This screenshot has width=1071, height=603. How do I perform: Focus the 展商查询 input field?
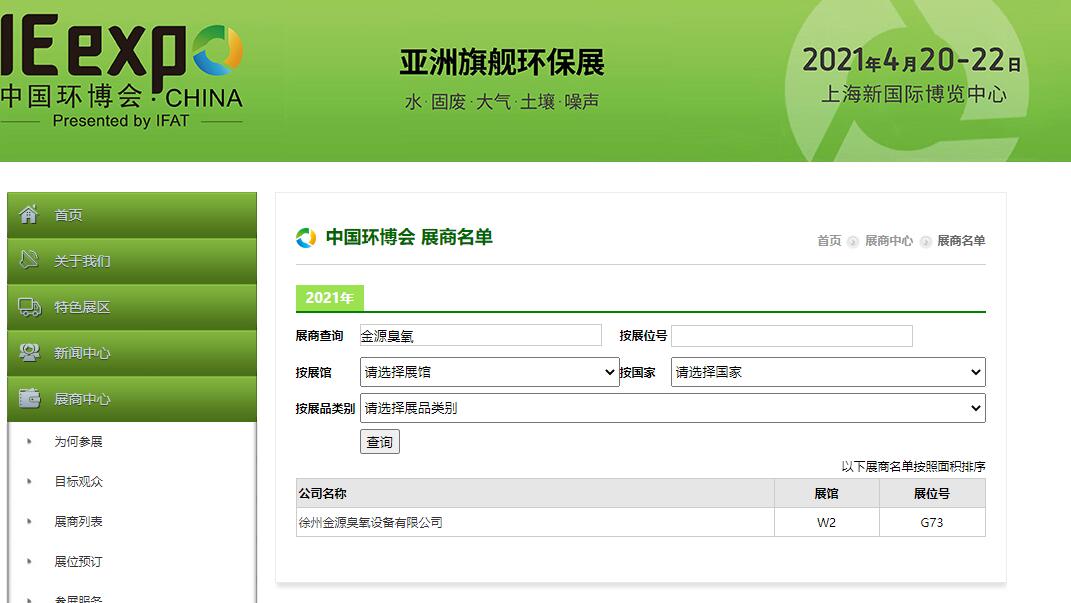481,335
